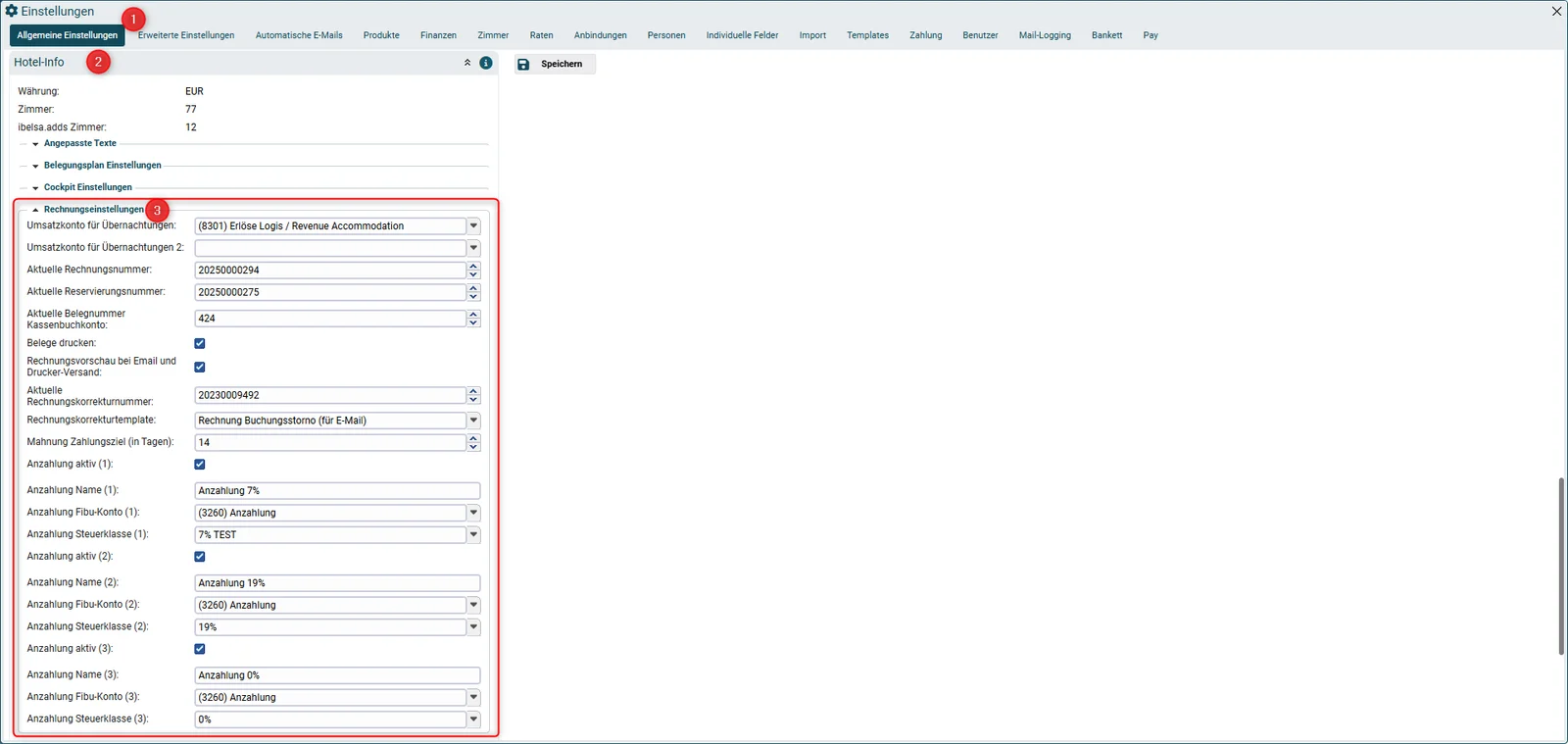Edit the Anzahlung Name (3) field
This screenshot has height=744, width=1568.
coord(337,675)
